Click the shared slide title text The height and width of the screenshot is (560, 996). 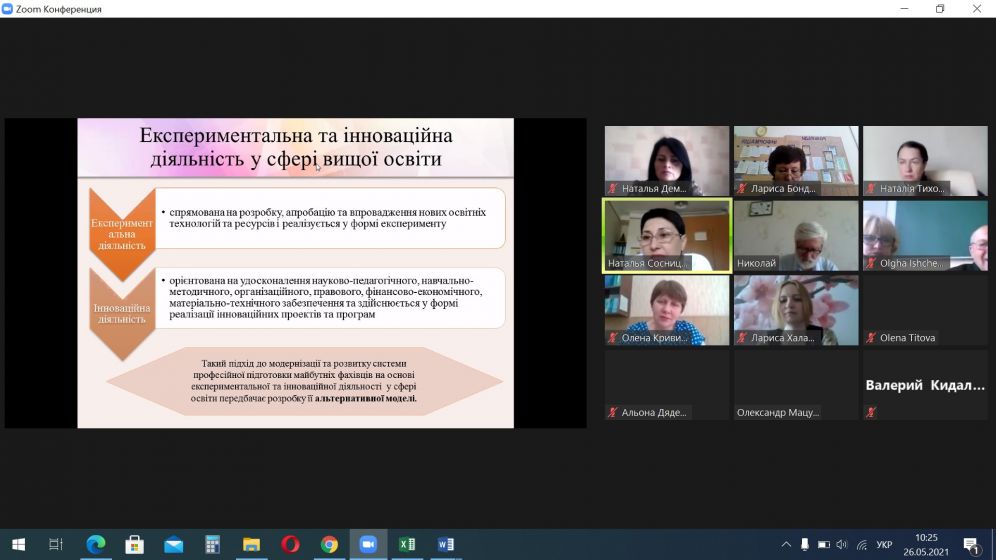click(296, 147)
